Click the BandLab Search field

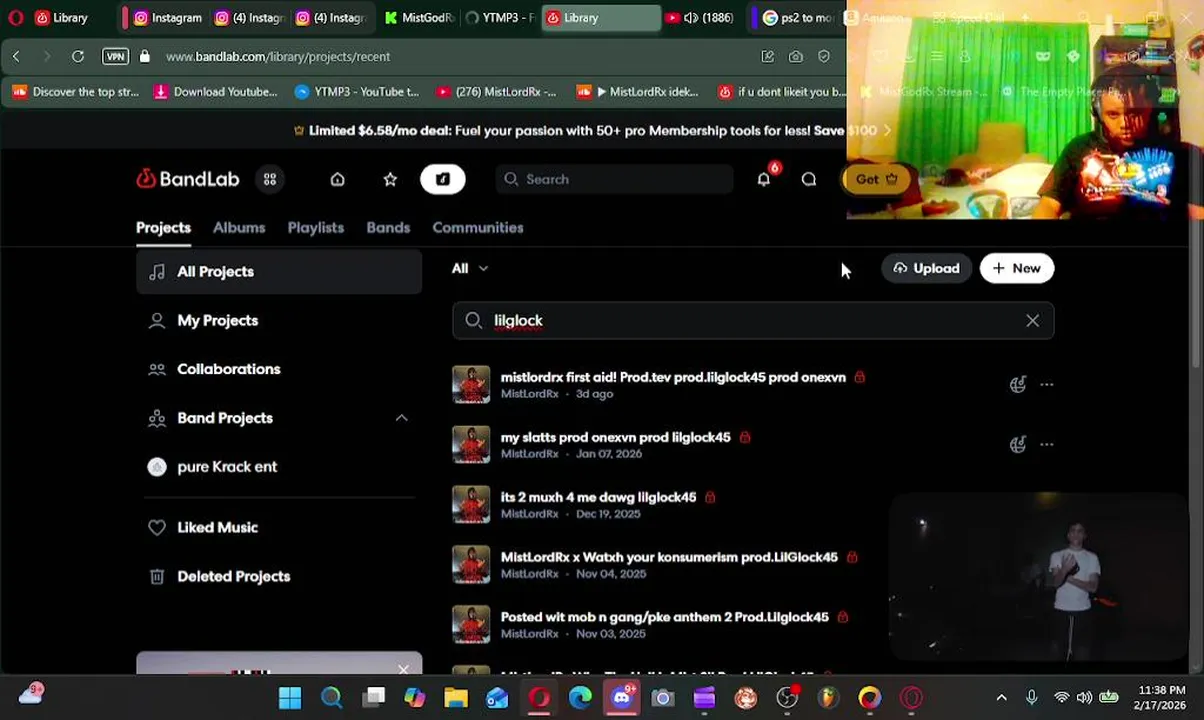point(614,179)
